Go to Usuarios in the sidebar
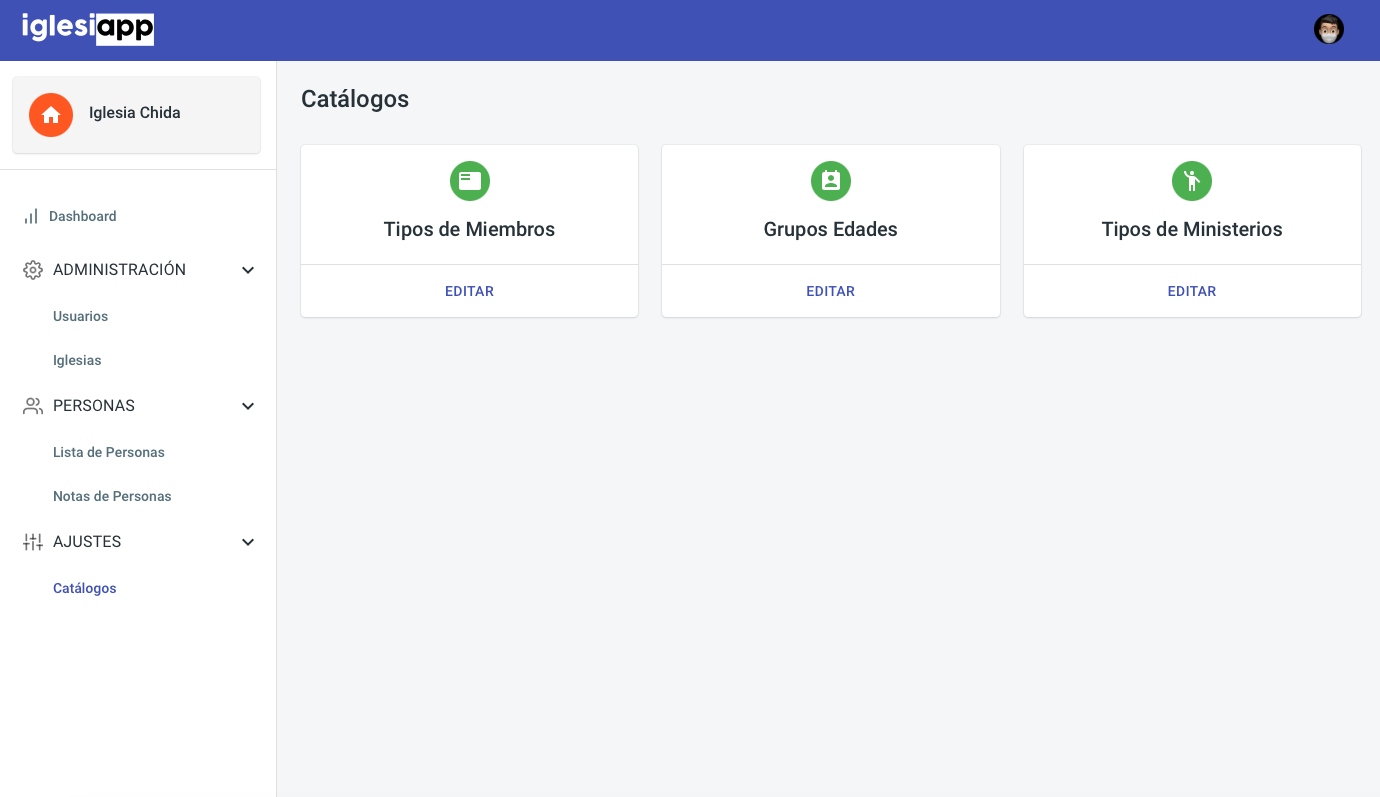 80,316
